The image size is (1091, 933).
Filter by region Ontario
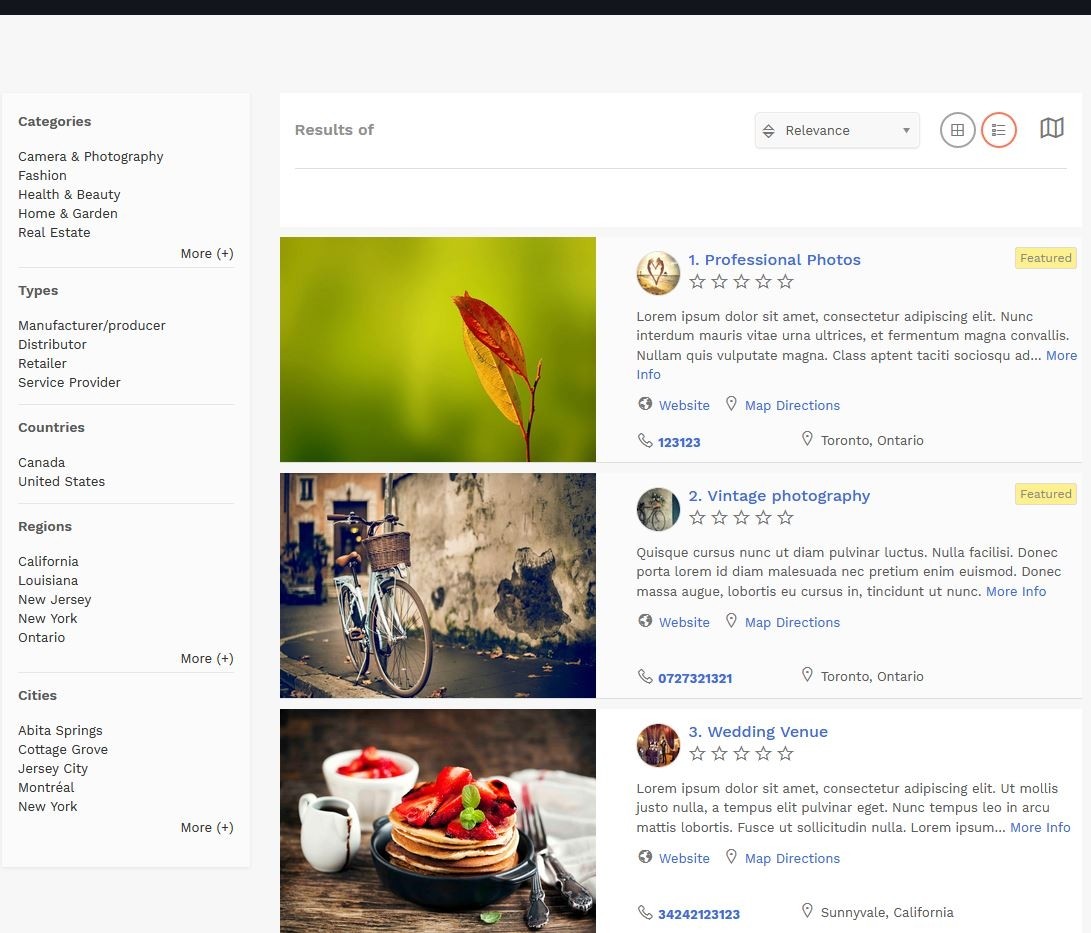[42, 637]
